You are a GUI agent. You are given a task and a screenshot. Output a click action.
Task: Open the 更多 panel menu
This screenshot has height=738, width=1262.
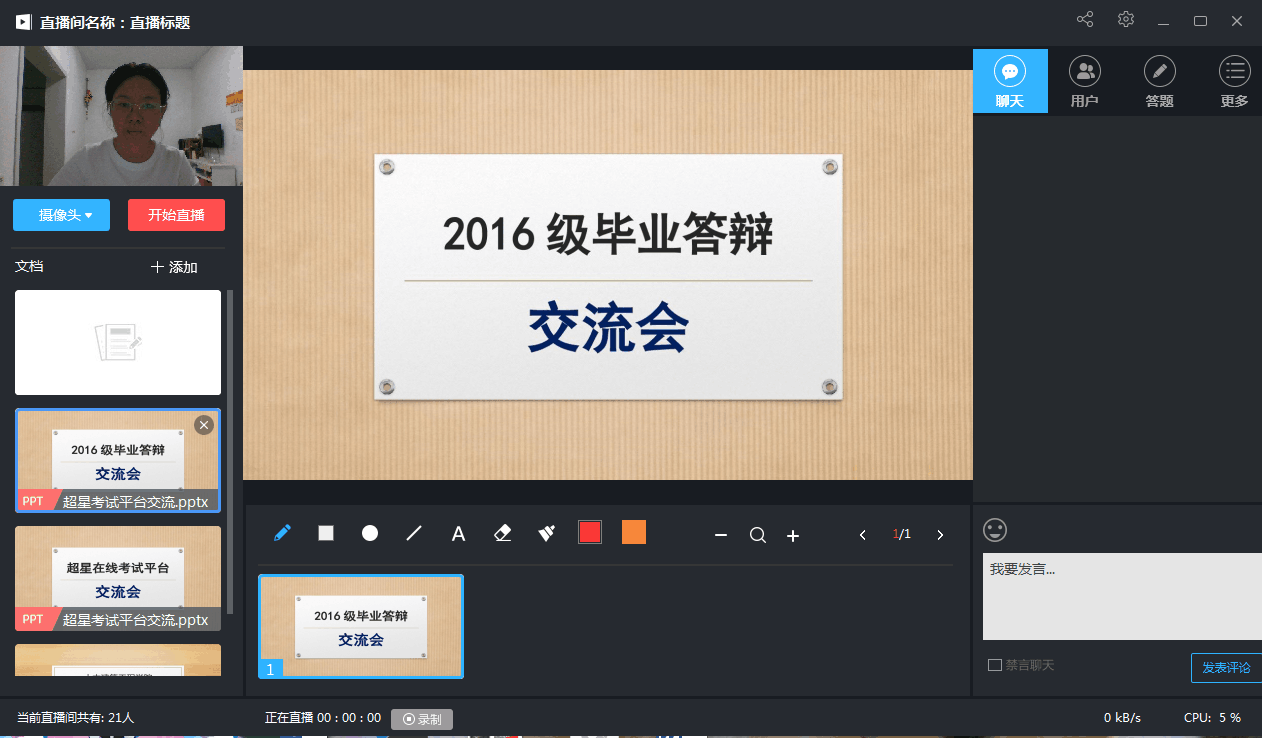1235,81
